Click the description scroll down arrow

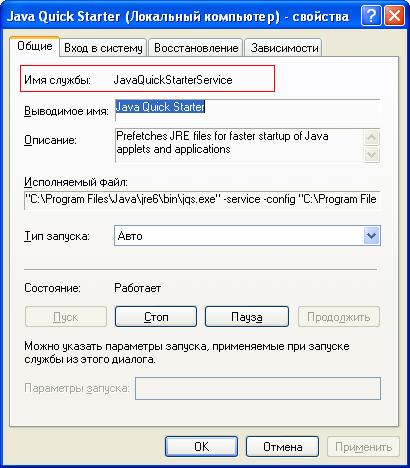372,154
